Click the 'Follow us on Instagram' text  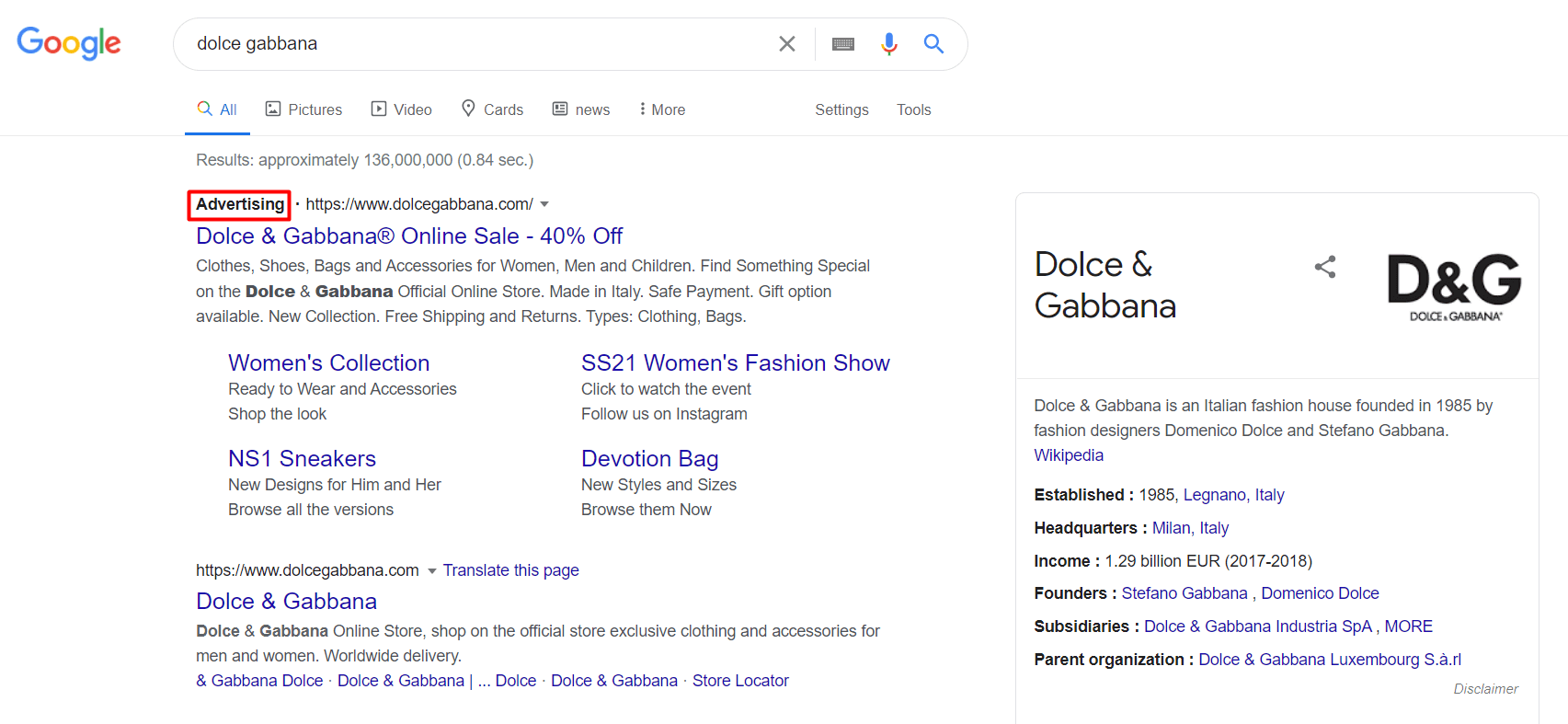664,414
